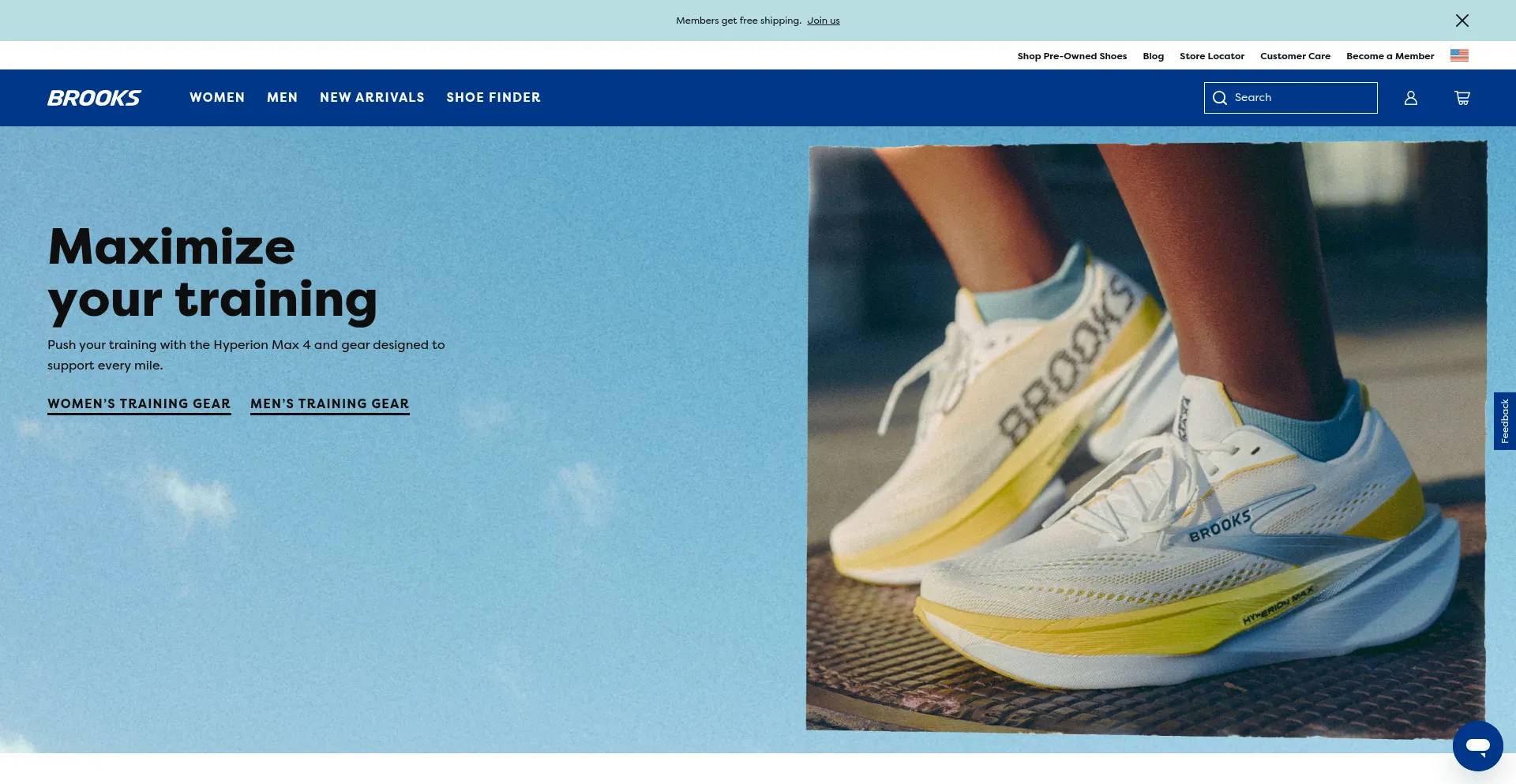This screenshot has width=1516, height=784.
Task: Close the free shipping banner
Action: point(1462,21)
